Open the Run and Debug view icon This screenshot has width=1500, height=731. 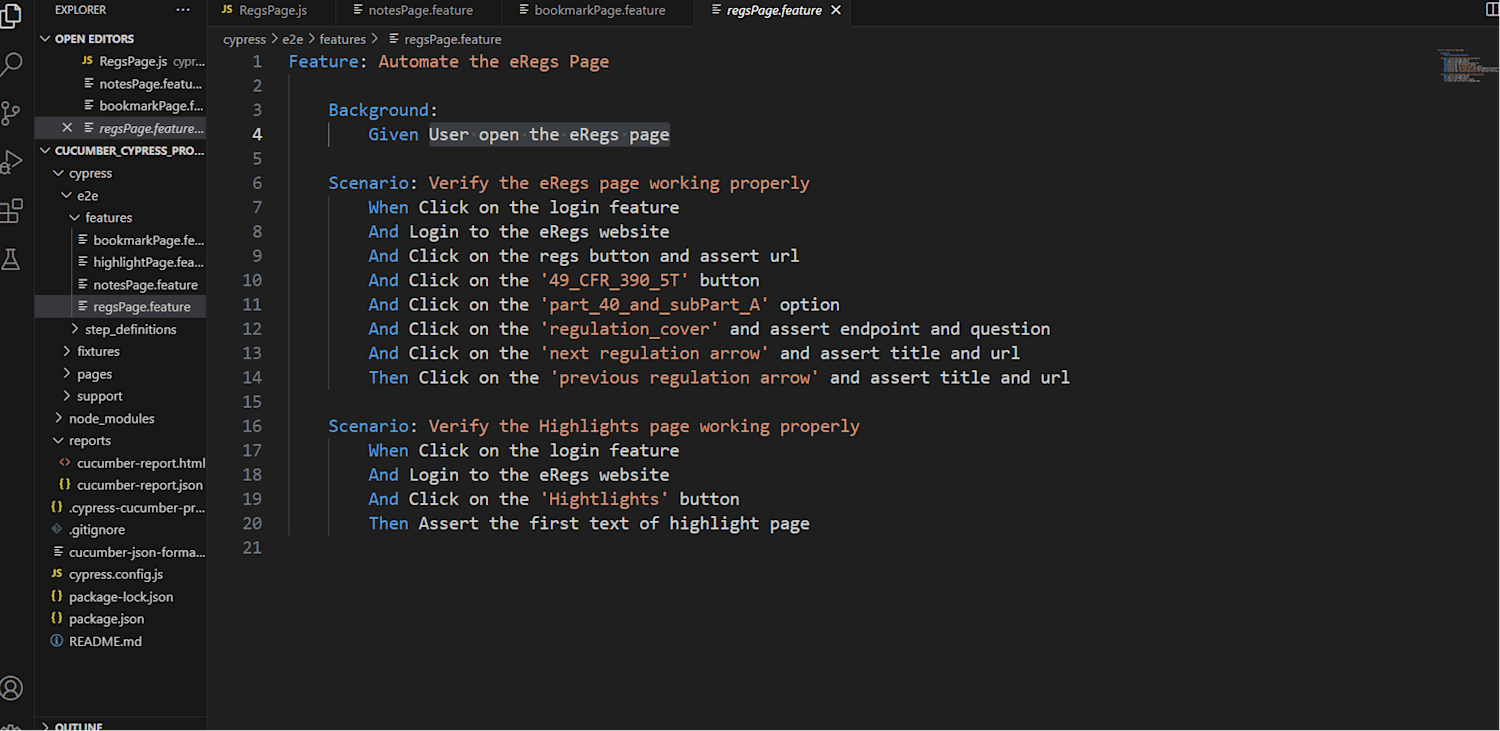pyautogui.click(x=11, y=162)
